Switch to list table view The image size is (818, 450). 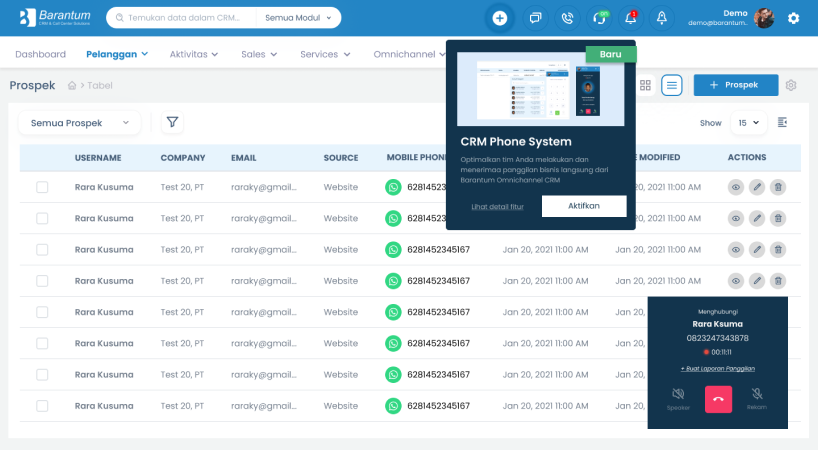(672, 85)
